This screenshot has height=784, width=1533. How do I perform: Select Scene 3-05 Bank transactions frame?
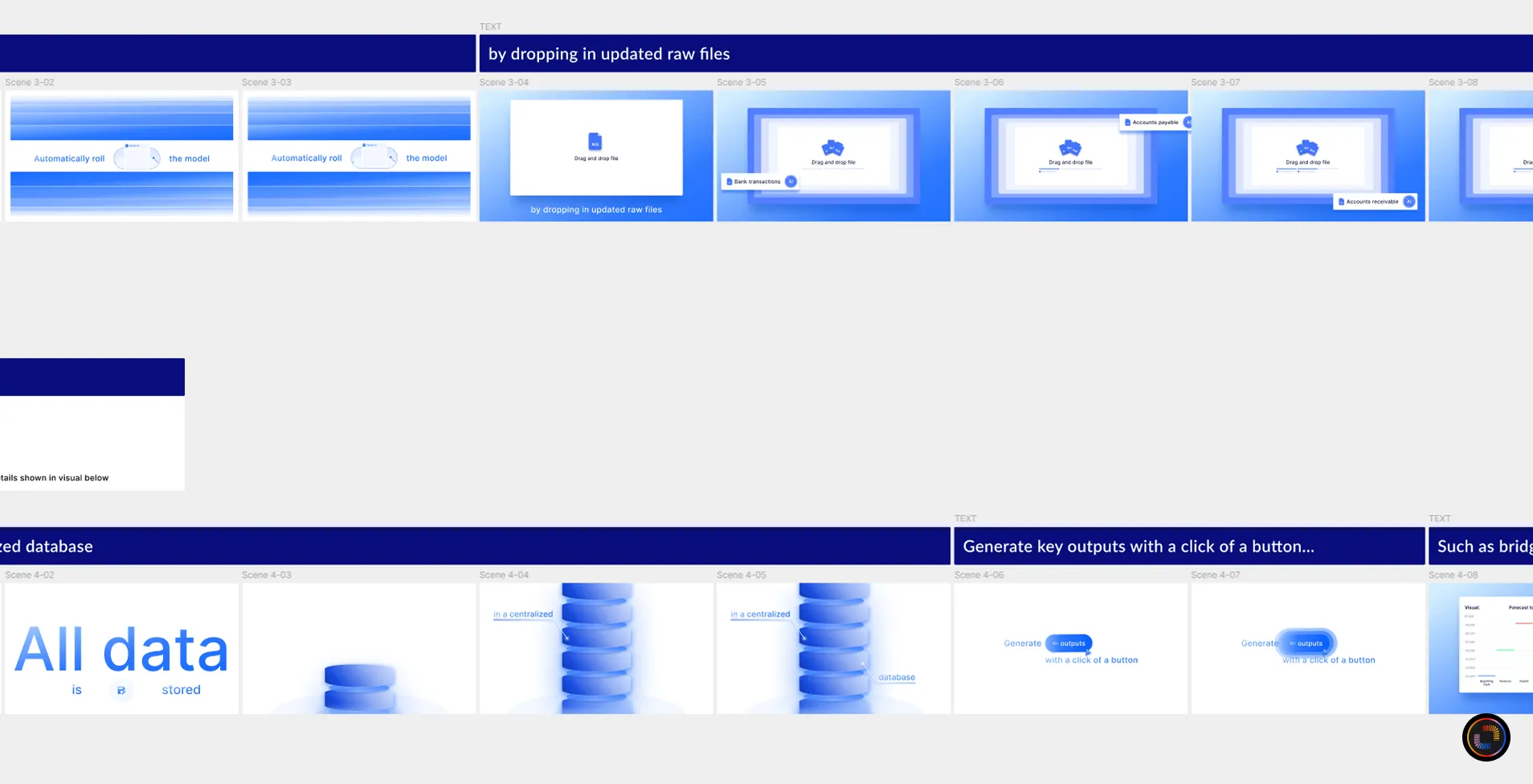pyautogui.click(x=833, y=156)
